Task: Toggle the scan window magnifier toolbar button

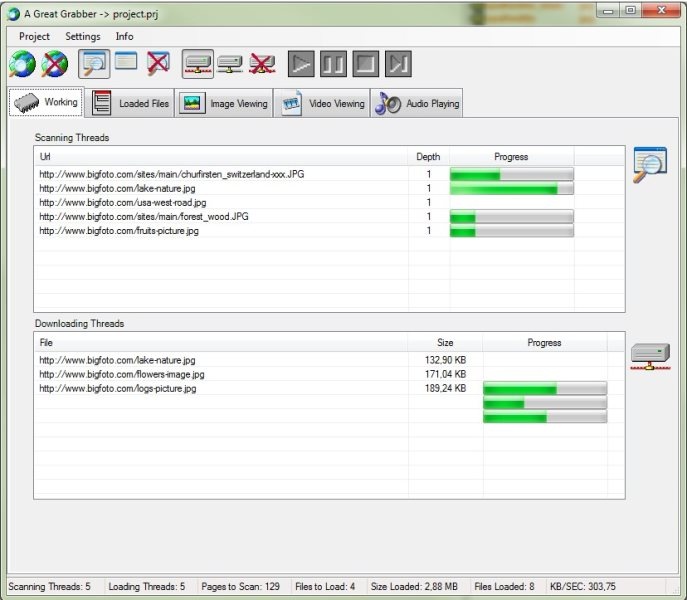Action: (x=94, y=64)
